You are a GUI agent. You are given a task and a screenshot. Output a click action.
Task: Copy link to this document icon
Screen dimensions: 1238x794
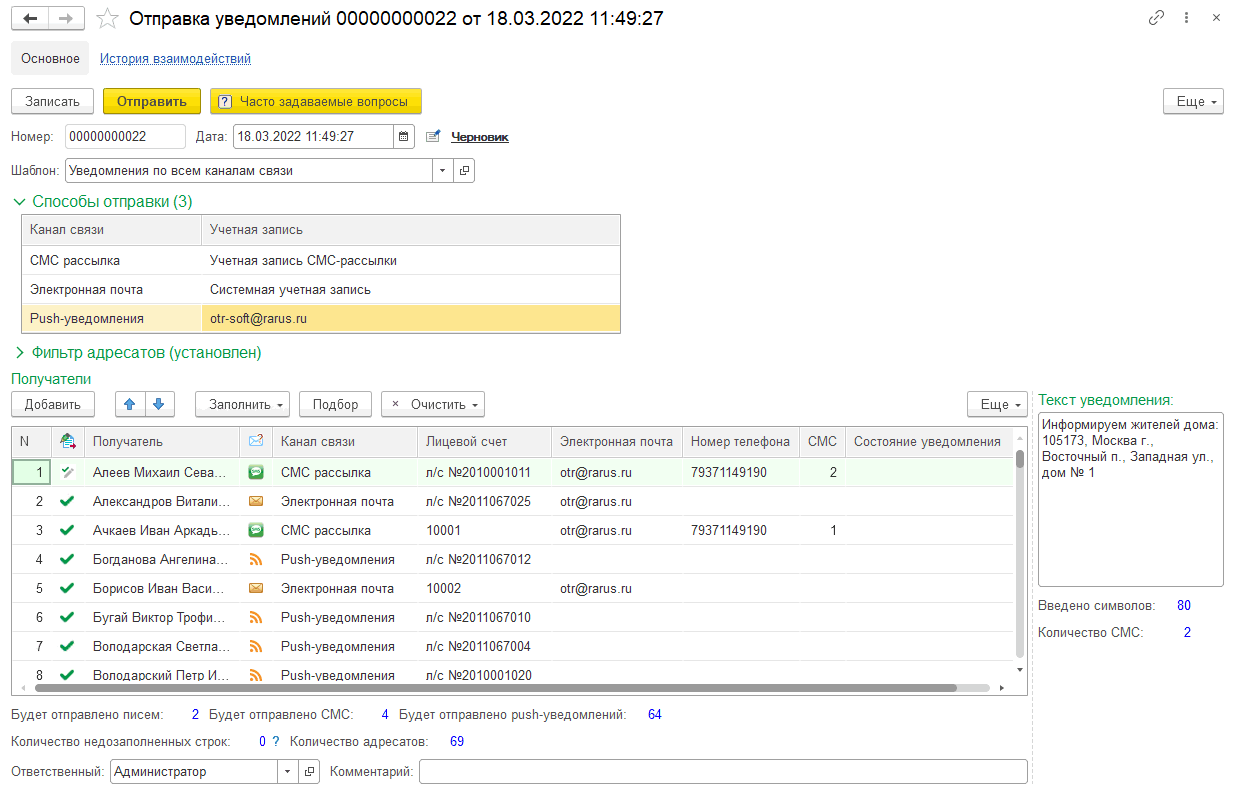point(1157,18)
